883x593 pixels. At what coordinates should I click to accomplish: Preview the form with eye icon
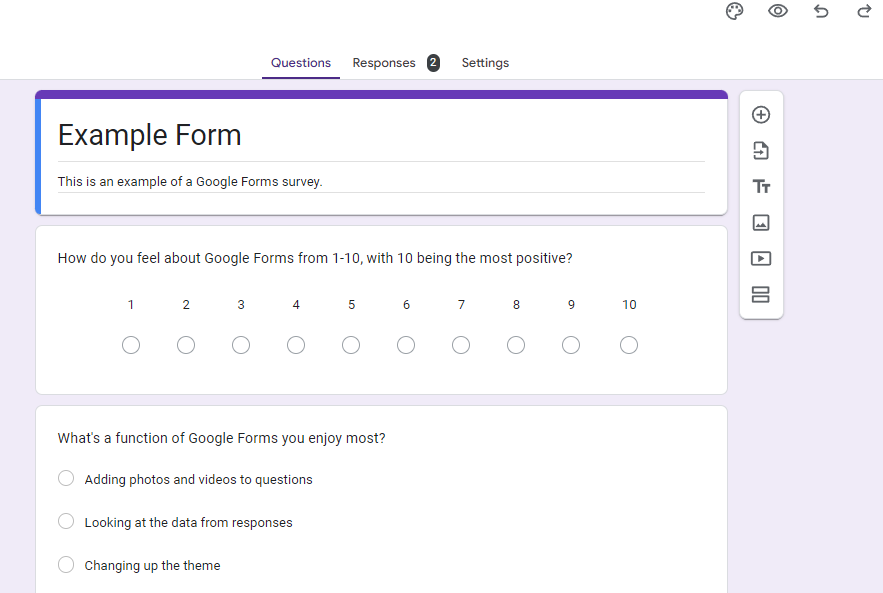[x=778, y=11]
